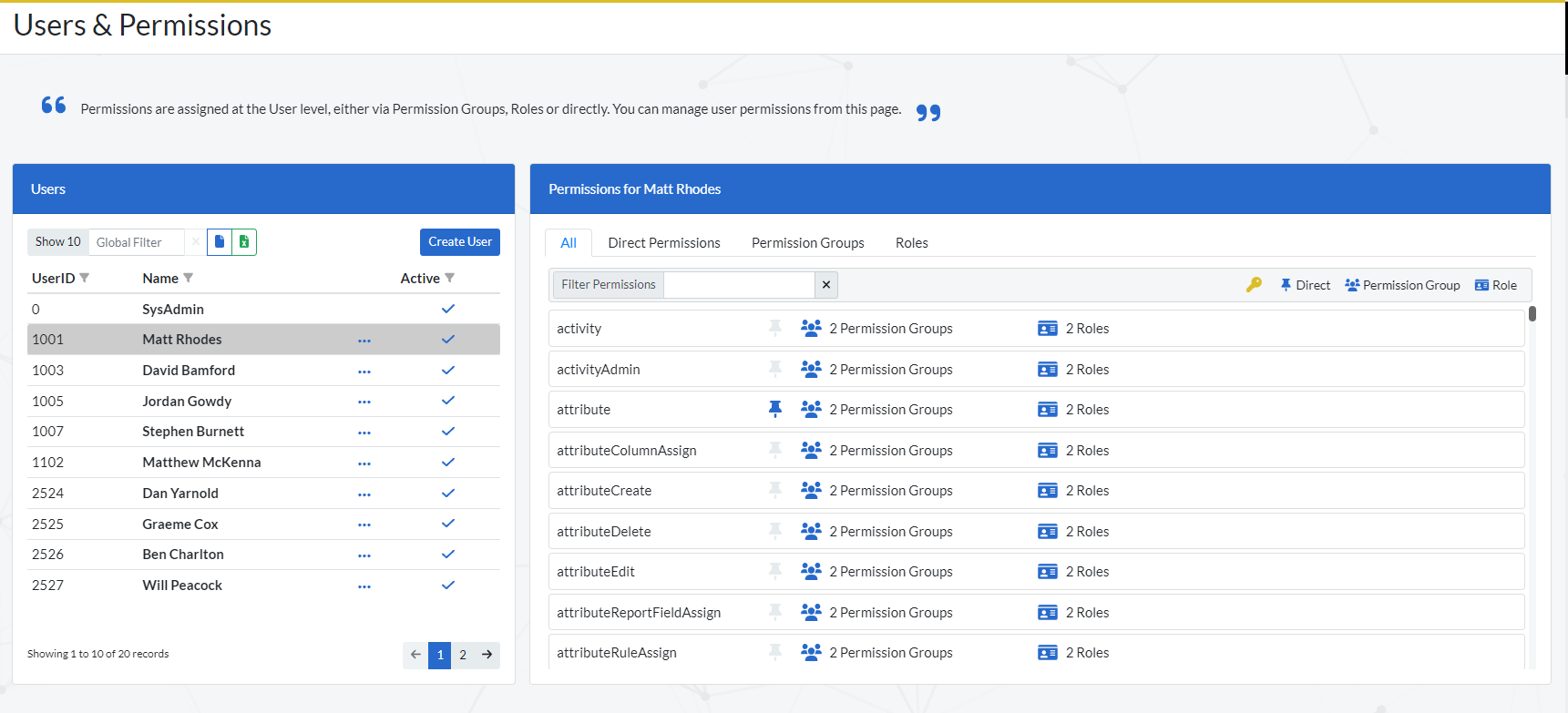The height and width of the screenshot is (713, 1568).
Task: Open the three-dots menu for David Bamford
Action: pyautogui.click(x=364, y=372)
